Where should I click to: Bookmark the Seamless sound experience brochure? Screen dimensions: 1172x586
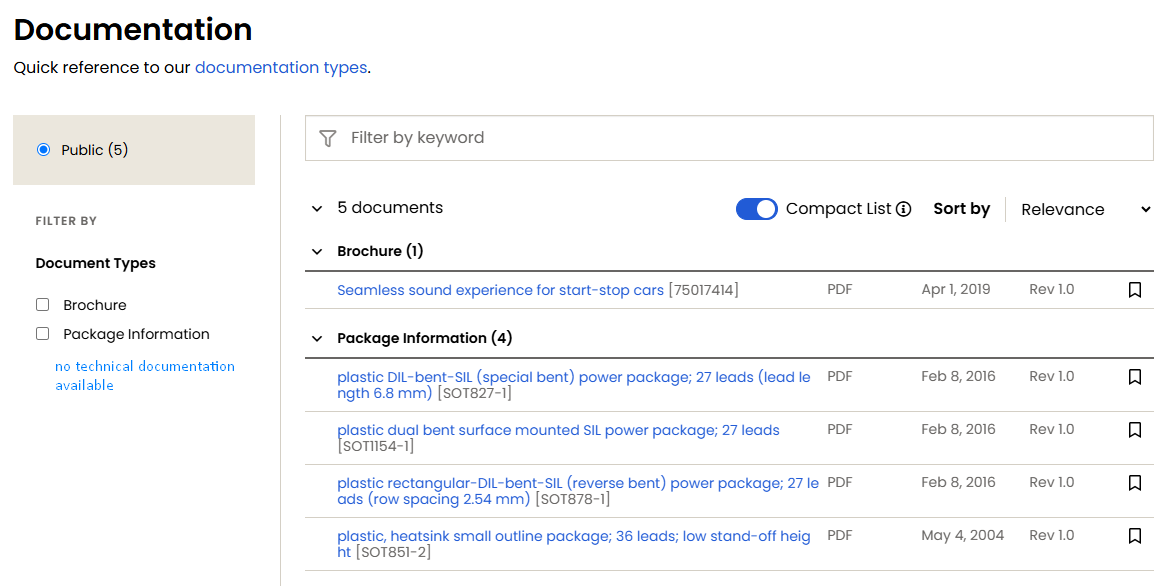click(x=1135, y=290)
